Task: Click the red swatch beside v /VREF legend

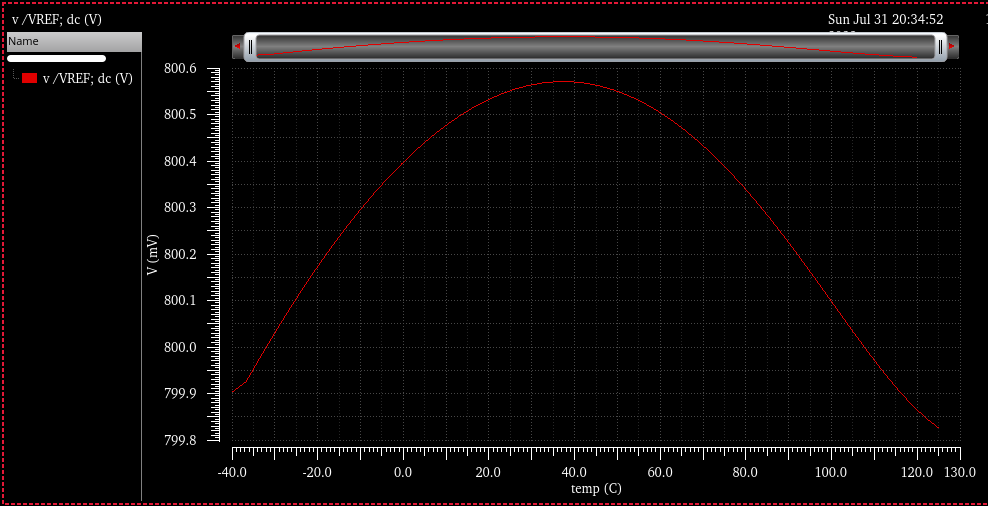Action: 30,78
